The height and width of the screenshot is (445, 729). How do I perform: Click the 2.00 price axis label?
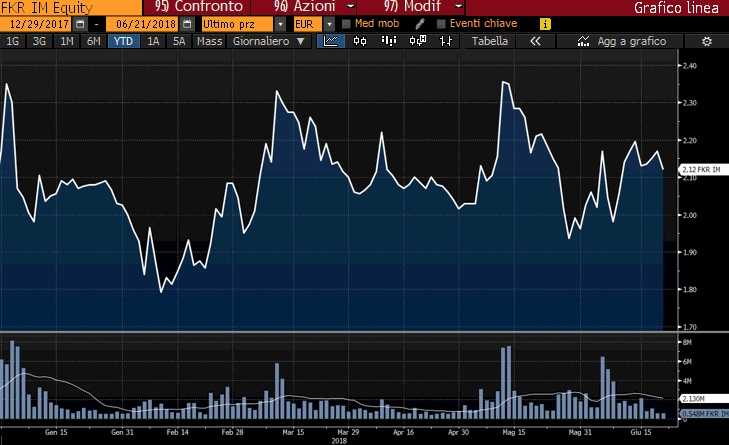tap(689, 215)
